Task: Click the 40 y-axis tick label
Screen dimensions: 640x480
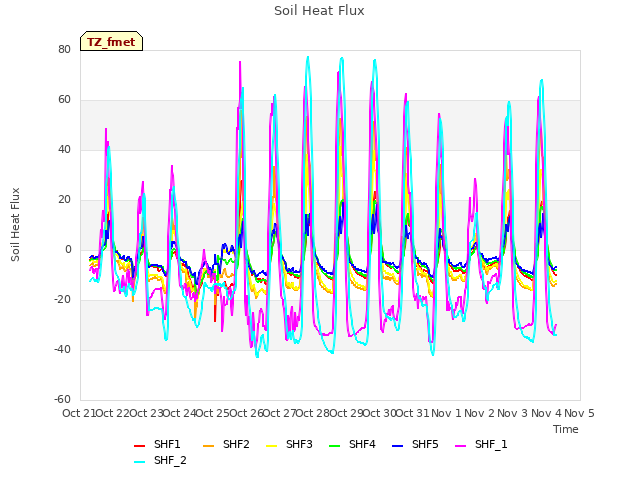Action: pyautogui.click(x=64, y=149)
